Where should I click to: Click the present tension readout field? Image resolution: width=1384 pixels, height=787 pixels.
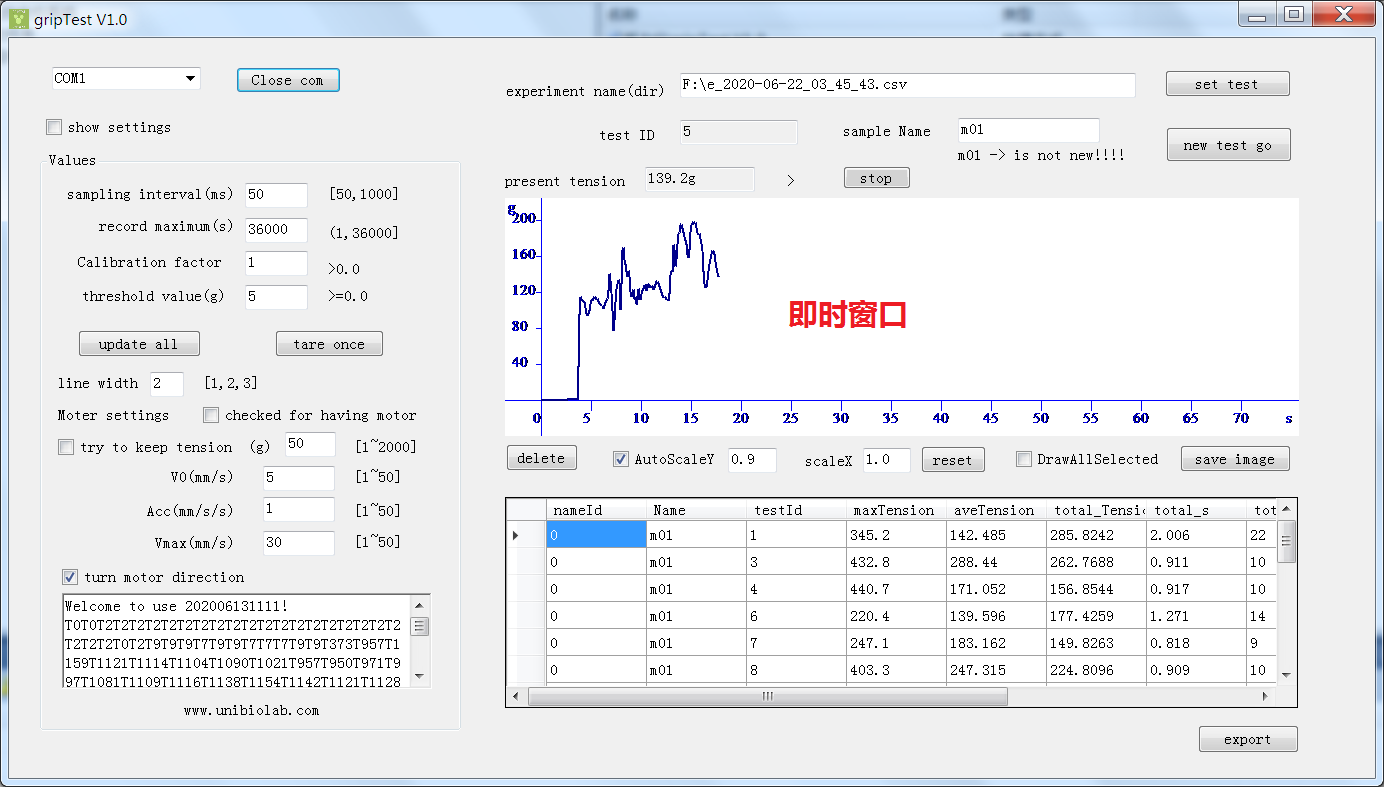click(x=700, y=178)
